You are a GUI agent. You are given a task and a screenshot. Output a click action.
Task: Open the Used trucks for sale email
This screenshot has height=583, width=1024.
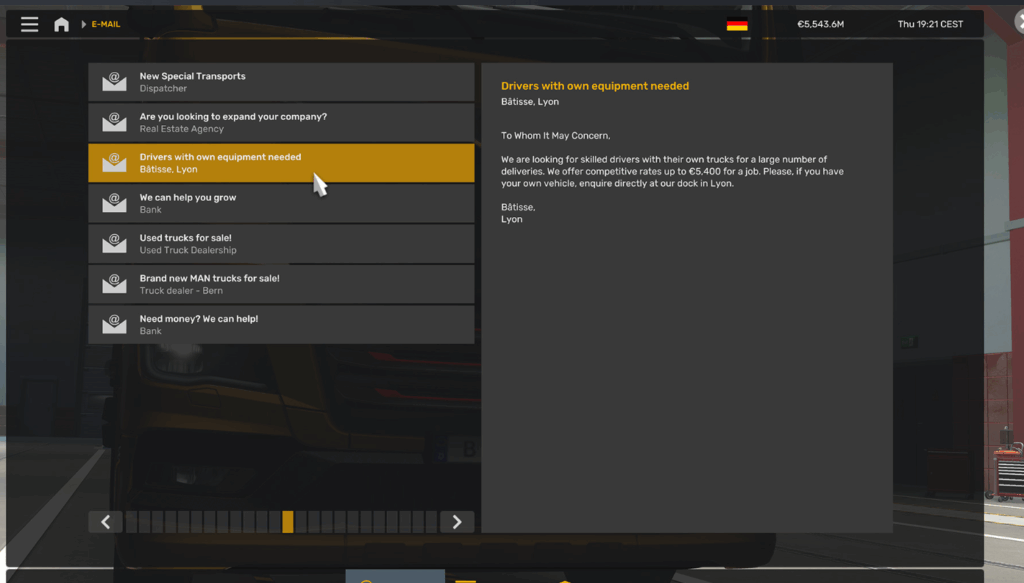[281, 244]
